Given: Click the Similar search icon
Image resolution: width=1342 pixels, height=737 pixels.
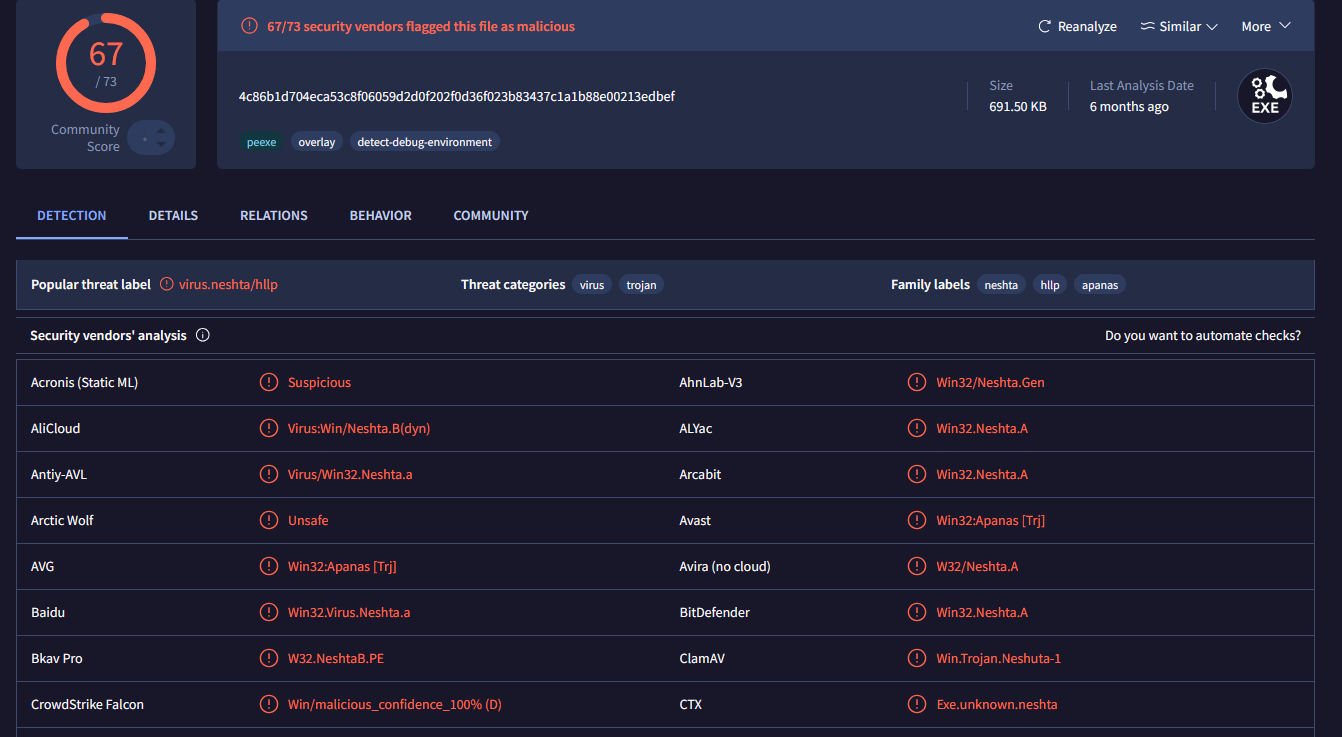Looking at the screenshot, I should pos(1147,27).
